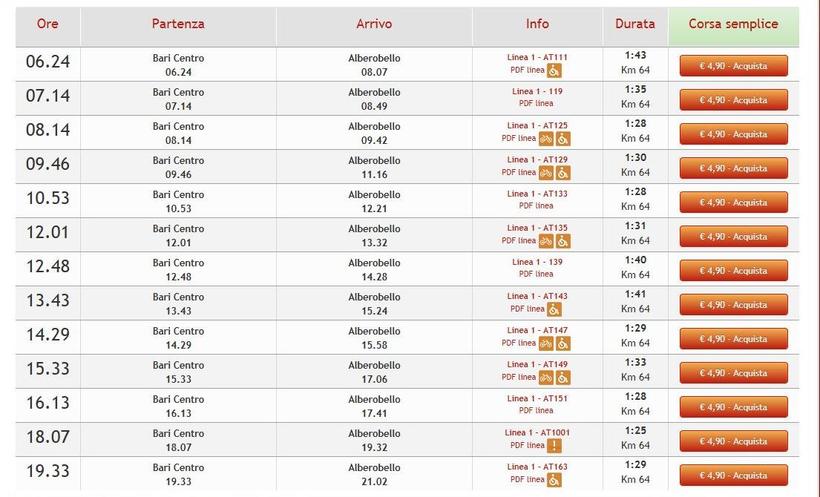Viewport: 820px width, 497px height.
Task: Open the Linea 1 - 139 link
Action: pyautogui.click(x=536, y=262)
